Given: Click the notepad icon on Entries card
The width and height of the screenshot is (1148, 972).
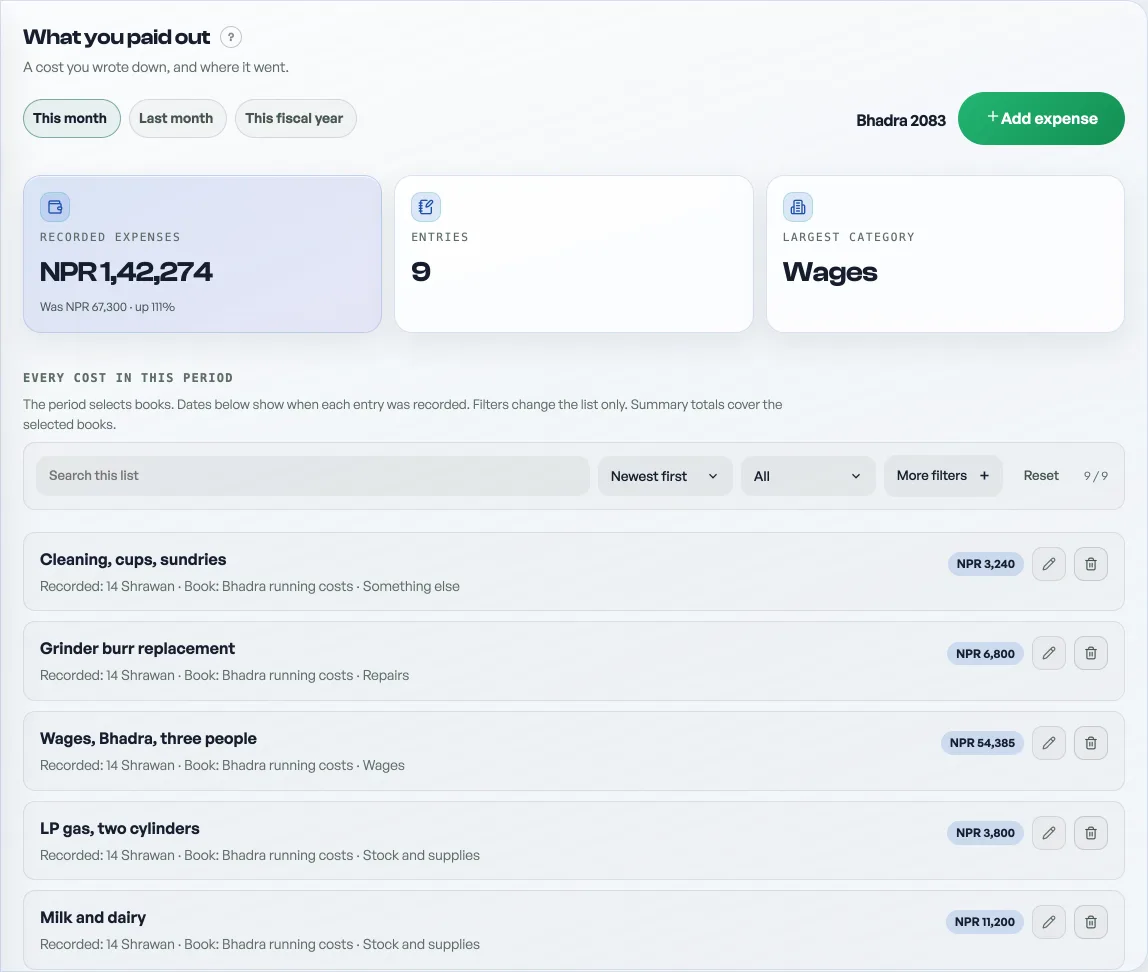Looking at the screenshot, I should pyautogui.click(x=426, y=207).
